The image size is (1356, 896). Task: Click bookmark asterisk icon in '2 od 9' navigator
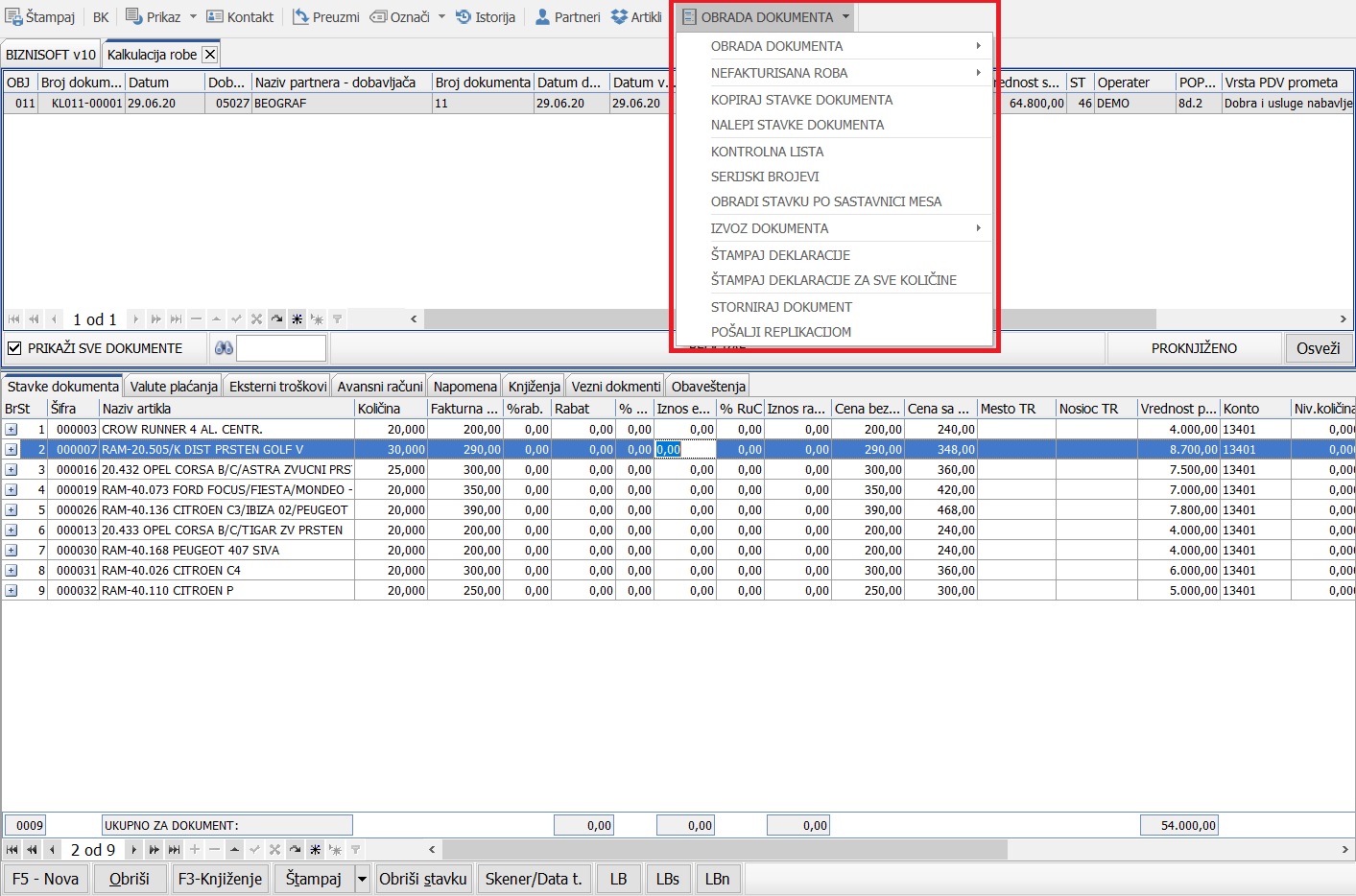click(x=315, y=850)
